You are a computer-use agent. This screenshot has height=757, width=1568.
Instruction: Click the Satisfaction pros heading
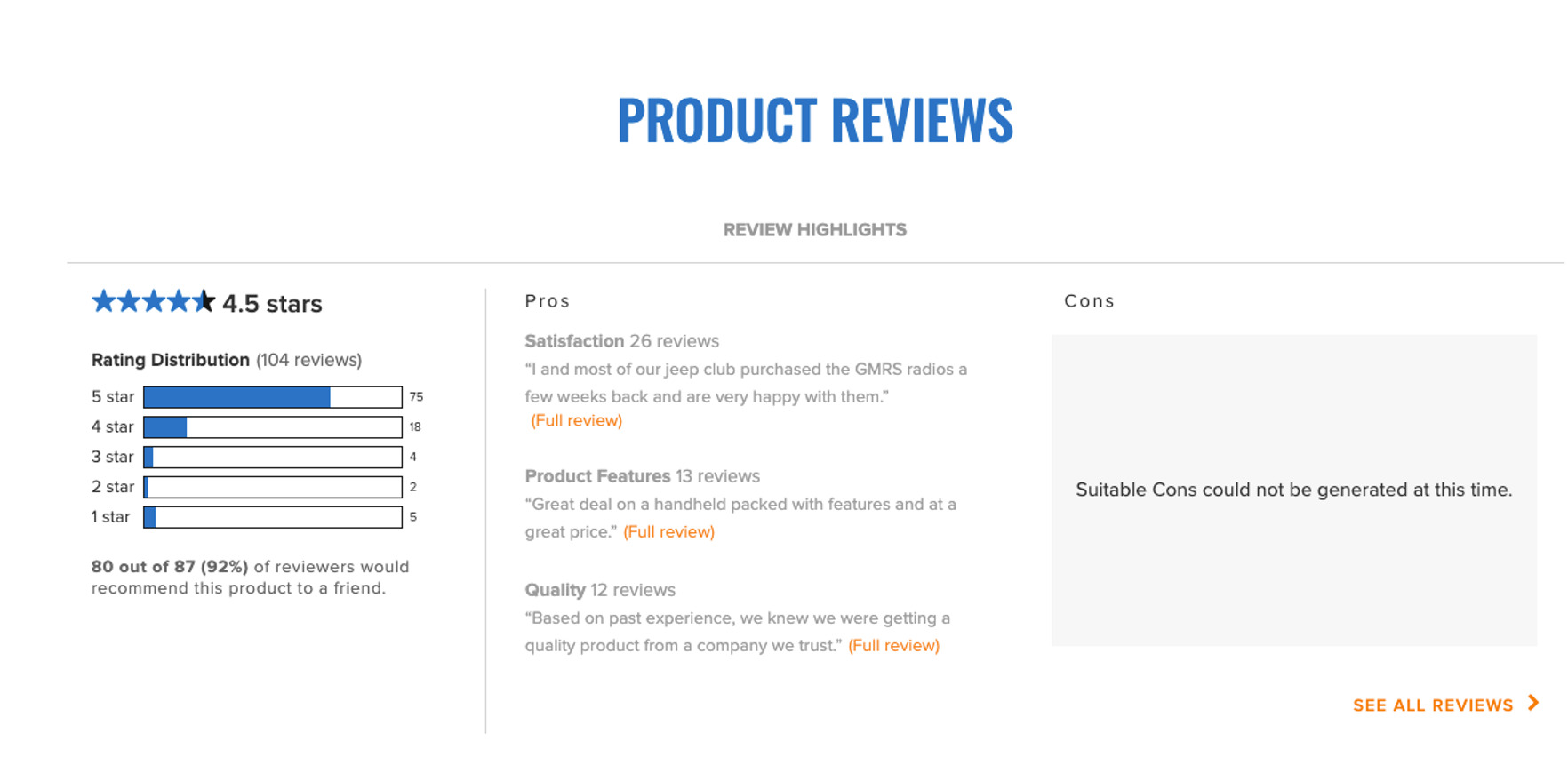(574, 341)
